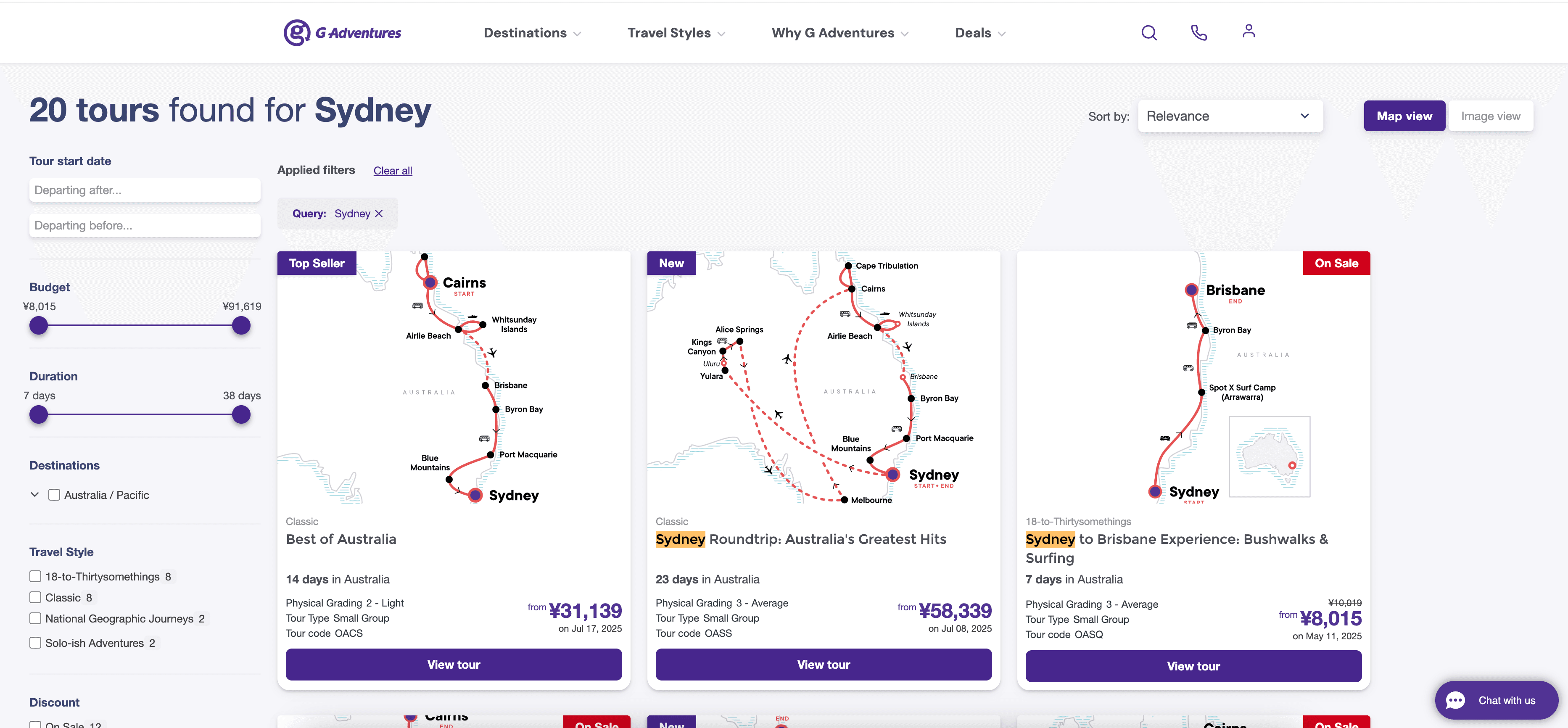Click the Departing after date field
Screen dimensions: 1568x728
[x=145, y=190]
